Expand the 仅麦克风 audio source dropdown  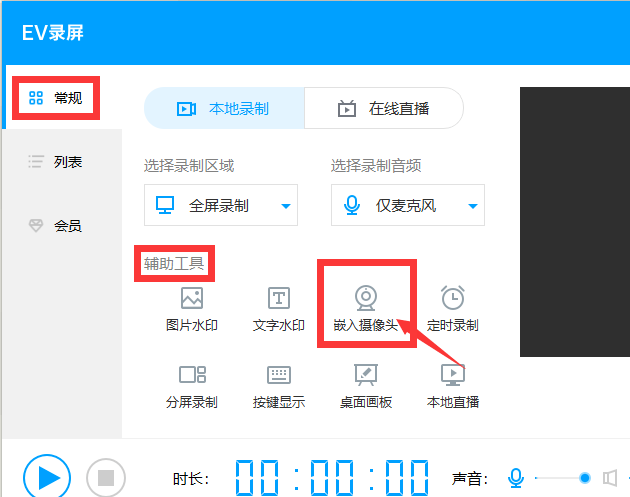(x=408, y=205)
